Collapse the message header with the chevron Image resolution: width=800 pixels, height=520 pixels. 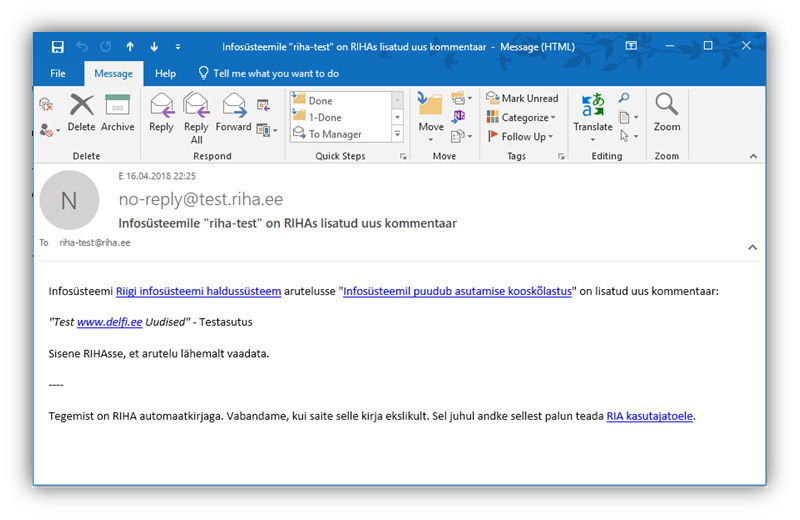click(752, 246)
